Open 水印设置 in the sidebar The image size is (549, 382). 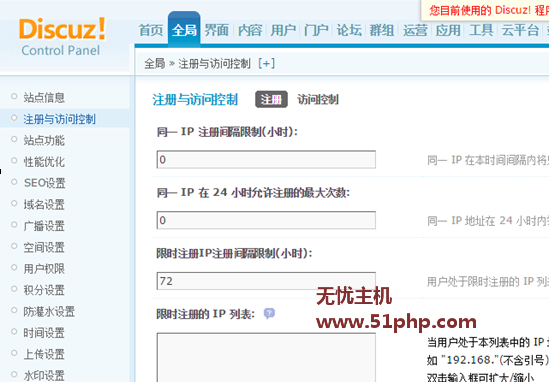[44, 376]
